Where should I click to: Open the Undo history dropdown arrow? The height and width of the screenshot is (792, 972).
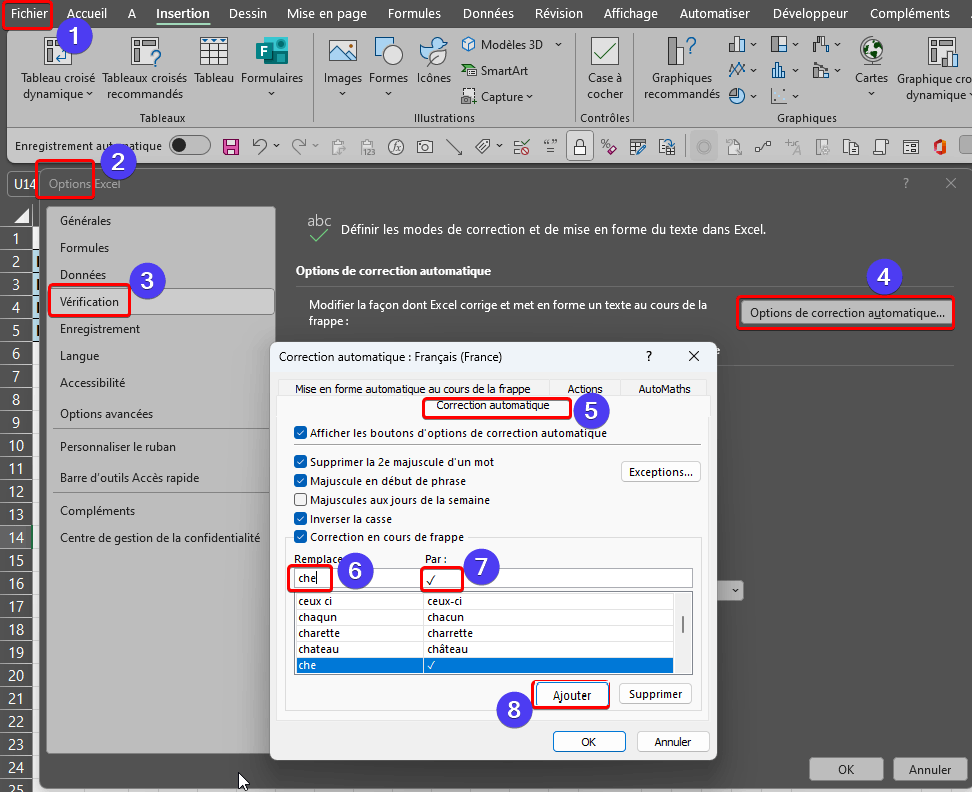276,146
